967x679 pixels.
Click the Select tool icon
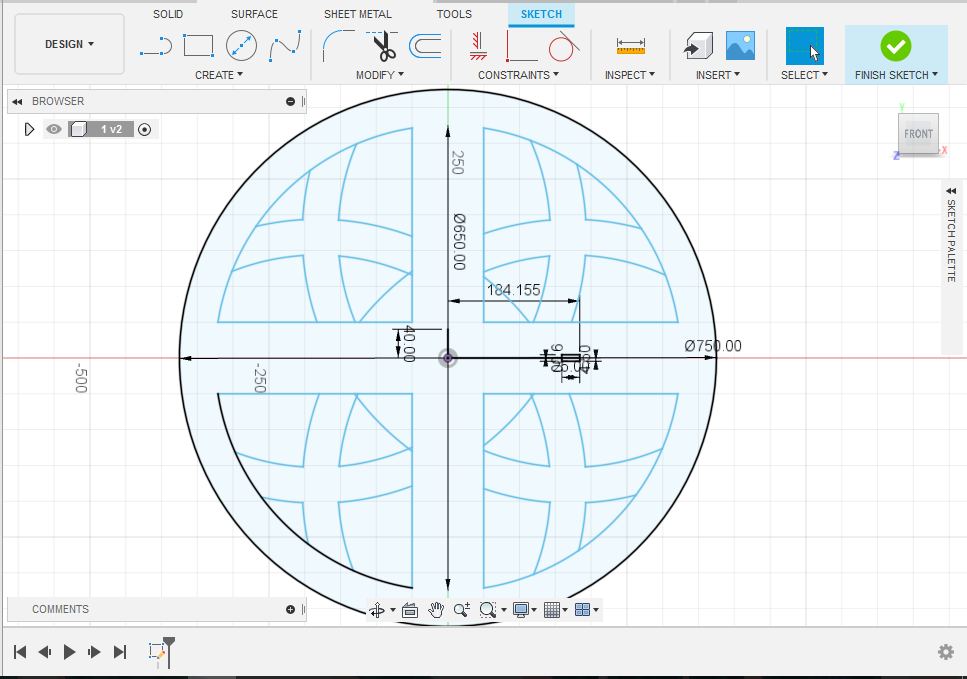click(804, 46)
